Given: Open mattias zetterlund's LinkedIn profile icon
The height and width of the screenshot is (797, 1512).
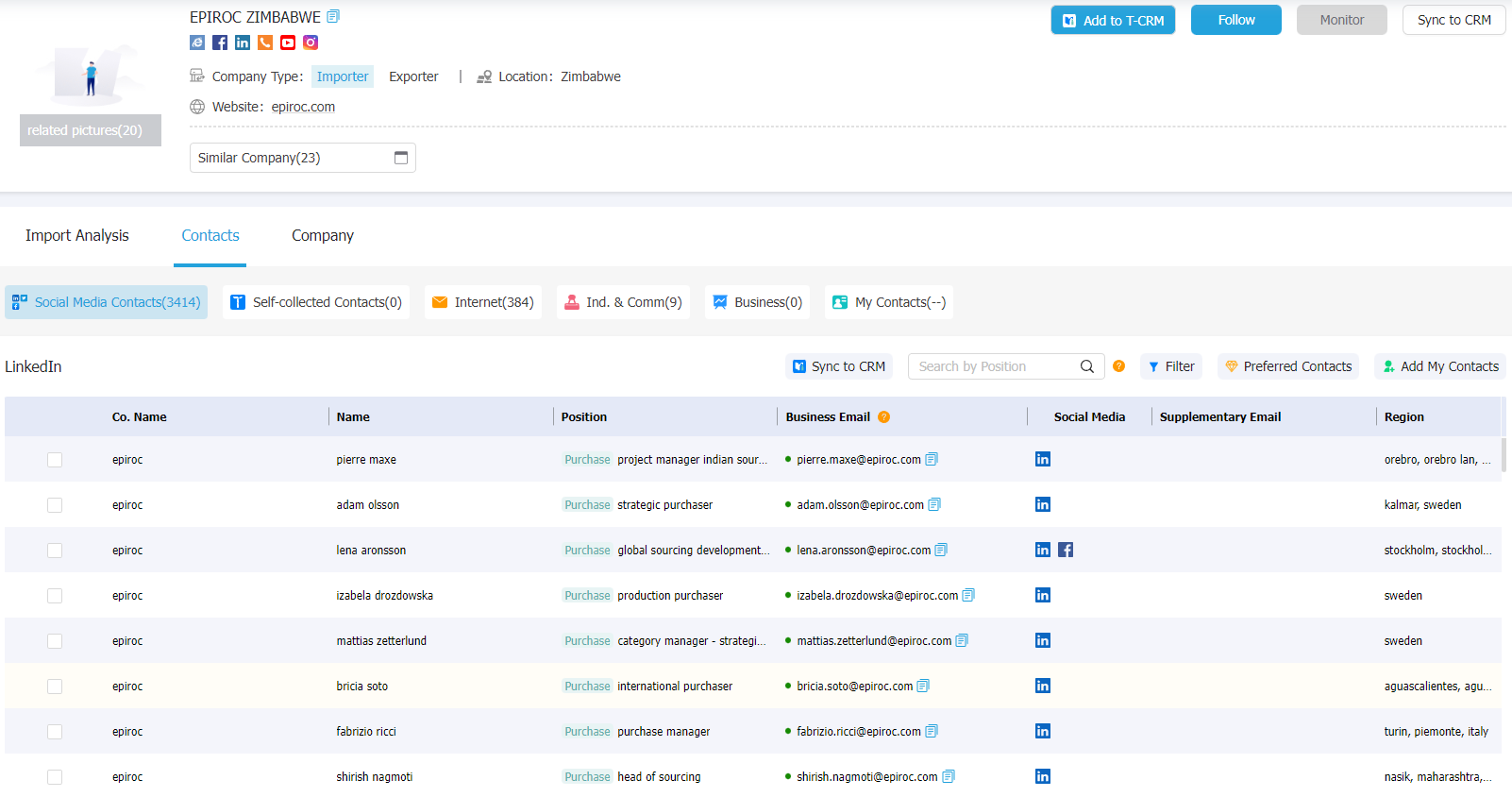Looking at the screenshot, I should 1043,640.
